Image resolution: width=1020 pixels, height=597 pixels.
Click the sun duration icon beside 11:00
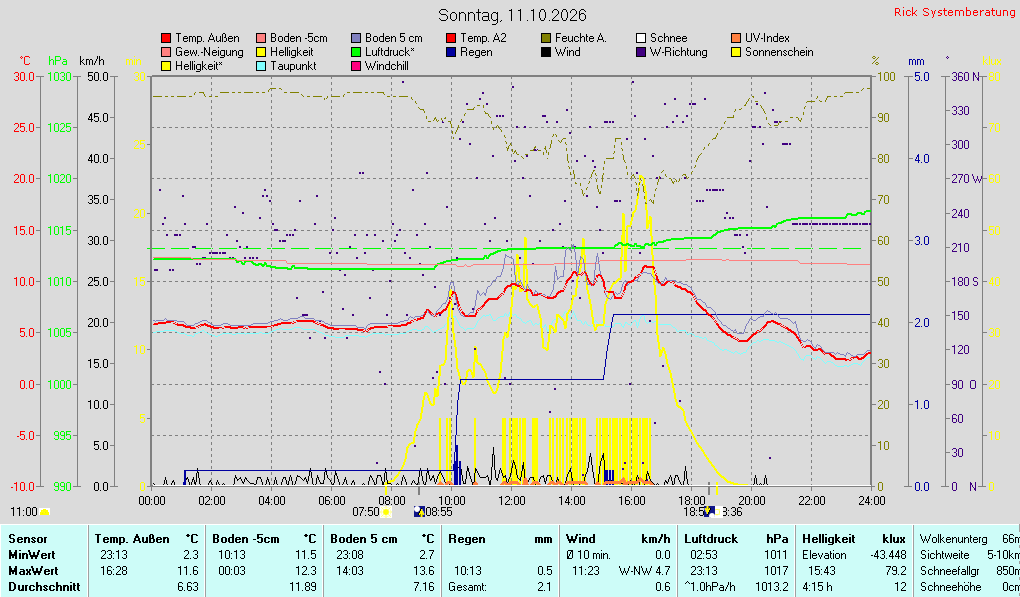(44, 512)
